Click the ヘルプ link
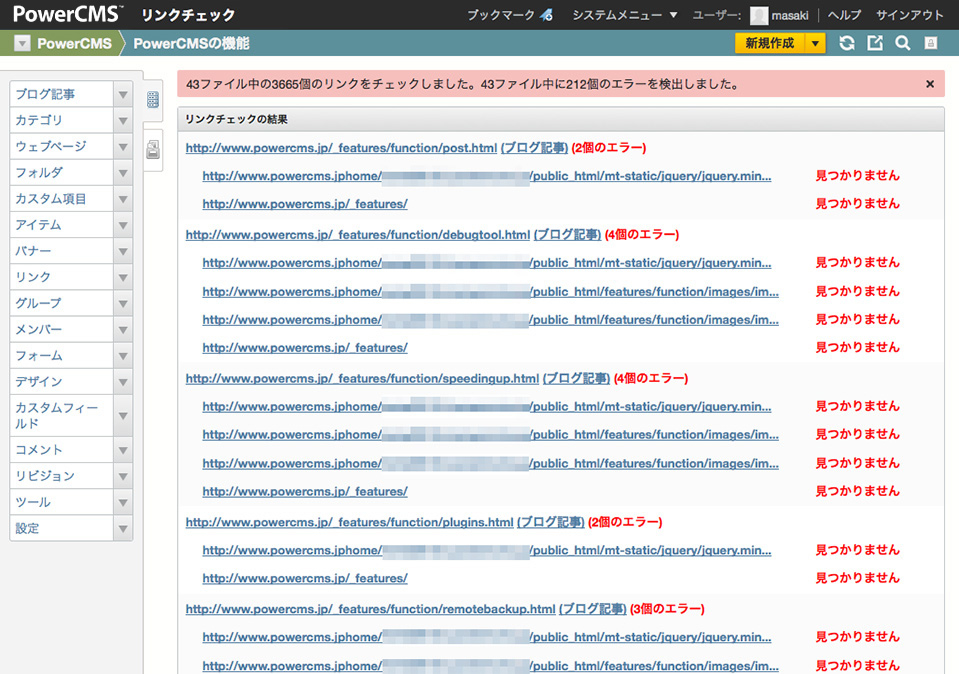The width and height of the screenshot is (959, 674). point(845,15)
